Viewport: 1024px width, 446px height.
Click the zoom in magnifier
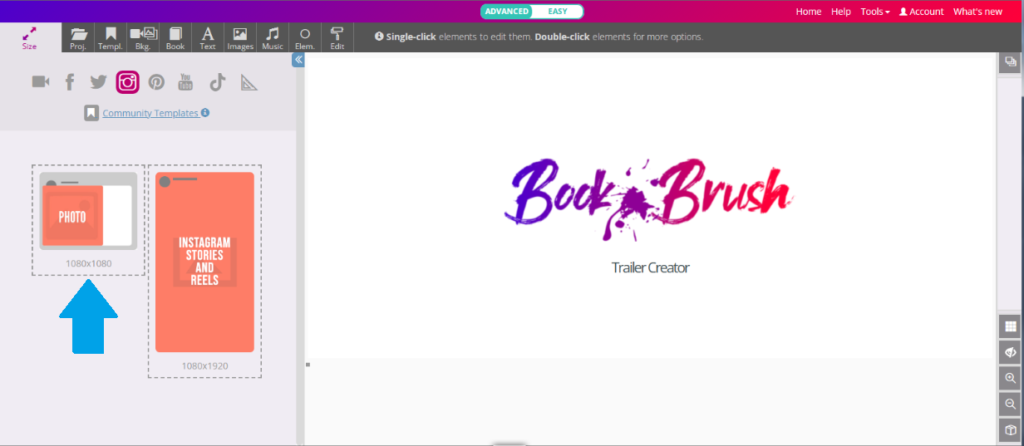pos(1010,378)
